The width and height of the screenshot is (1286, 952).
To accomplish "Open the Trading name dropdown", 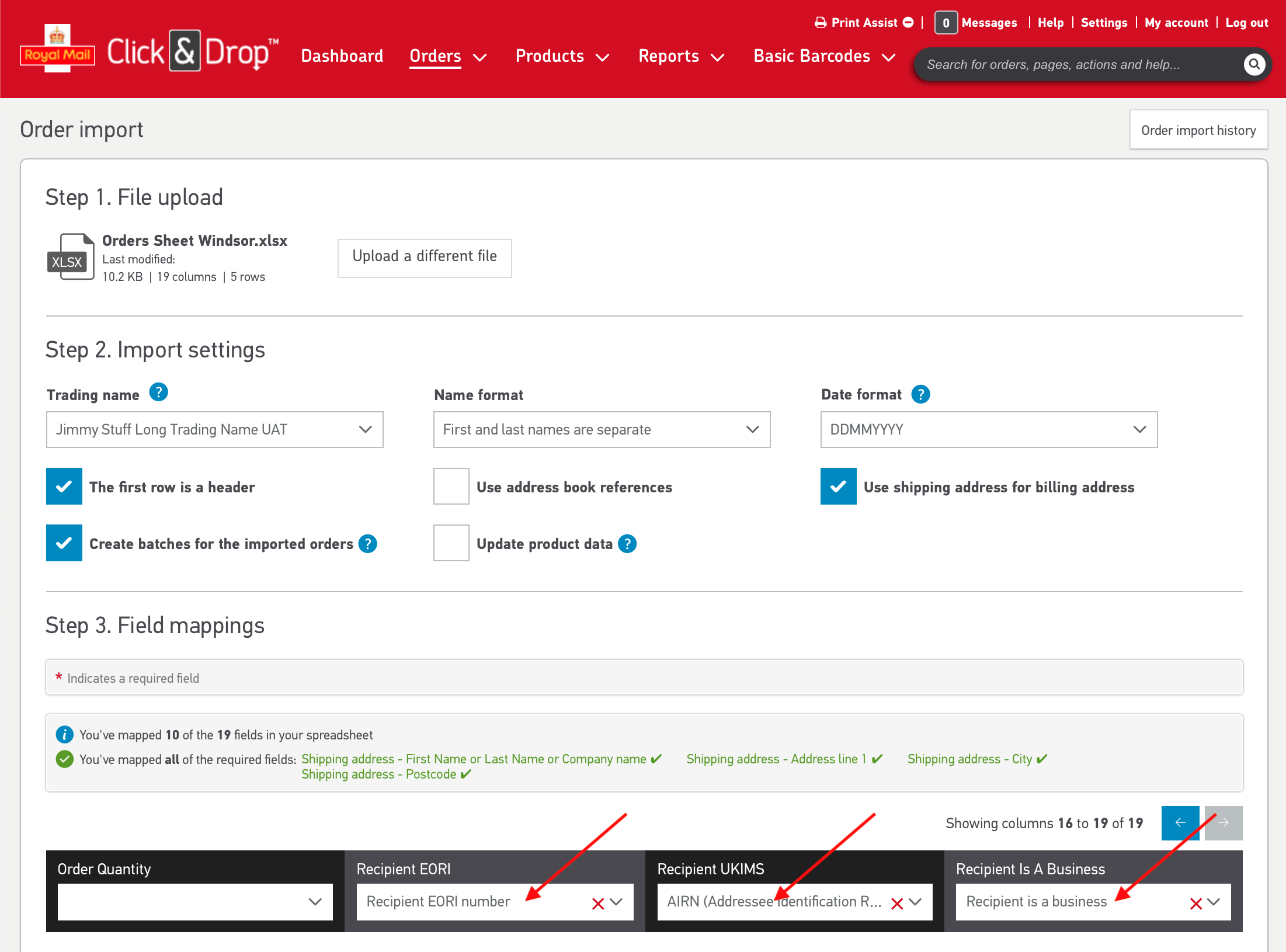I will click(x=214, y=429).
